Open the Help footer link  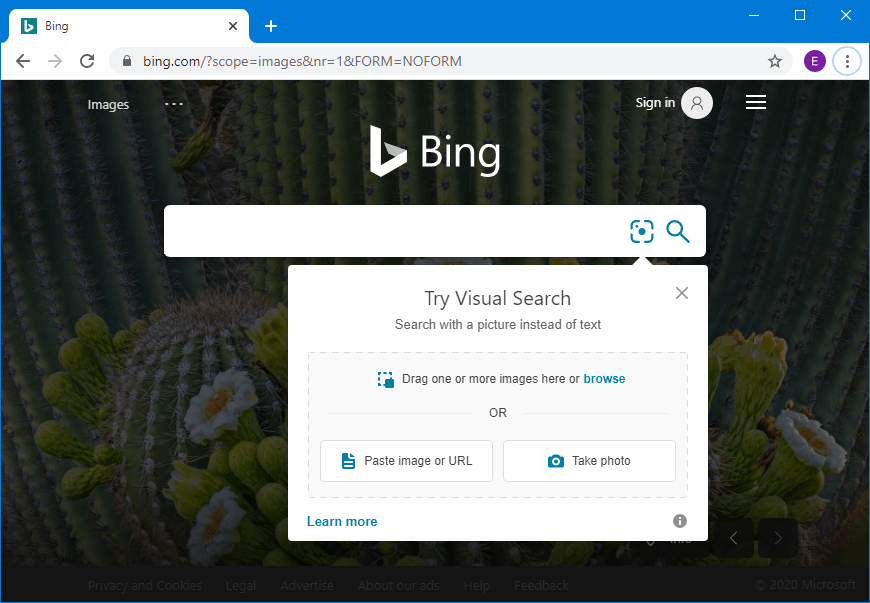coord(477,585)
